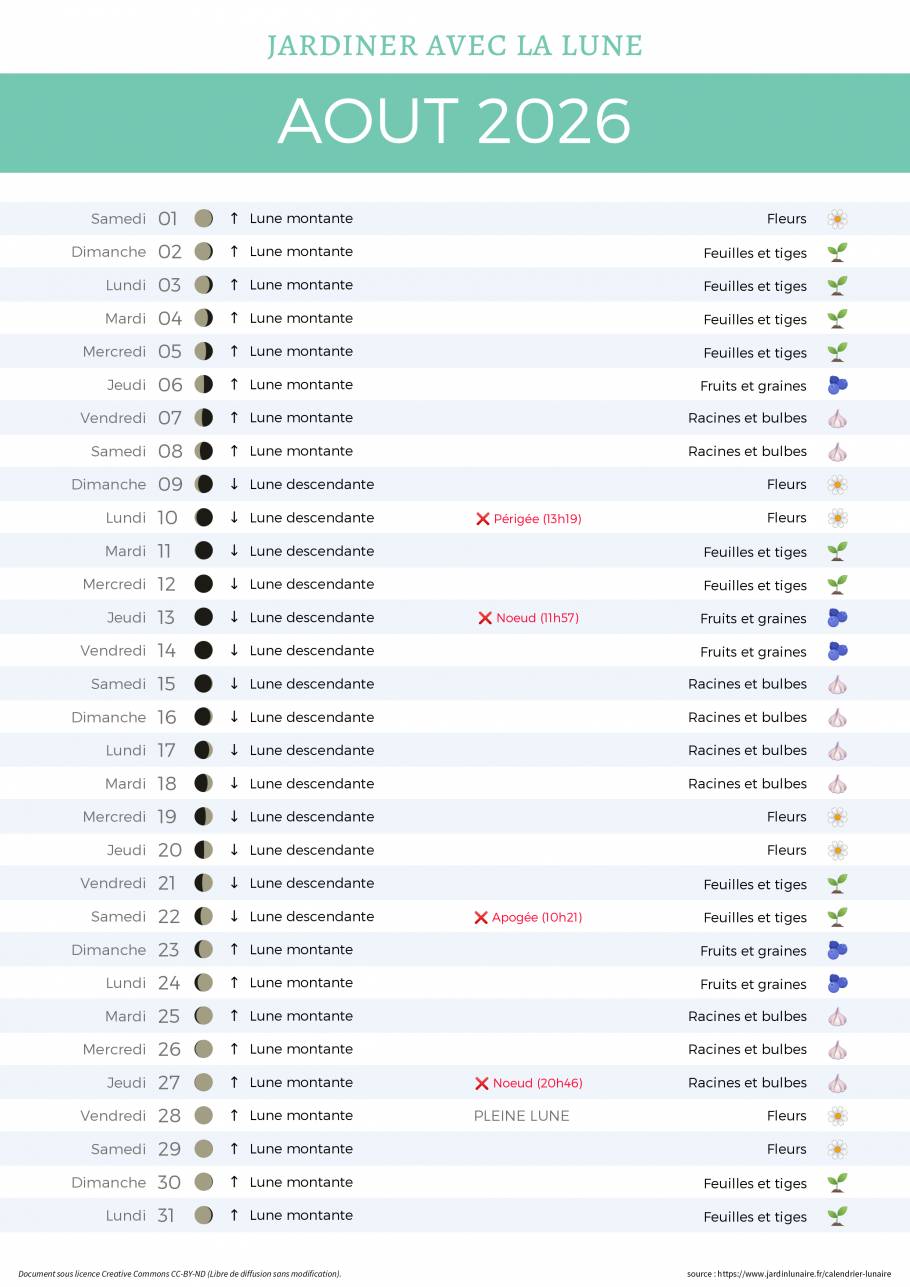Click the leaf sprout icon on Dimanche 02
This screenshot has width=910, height=1287.
click(x=837, y=252)
